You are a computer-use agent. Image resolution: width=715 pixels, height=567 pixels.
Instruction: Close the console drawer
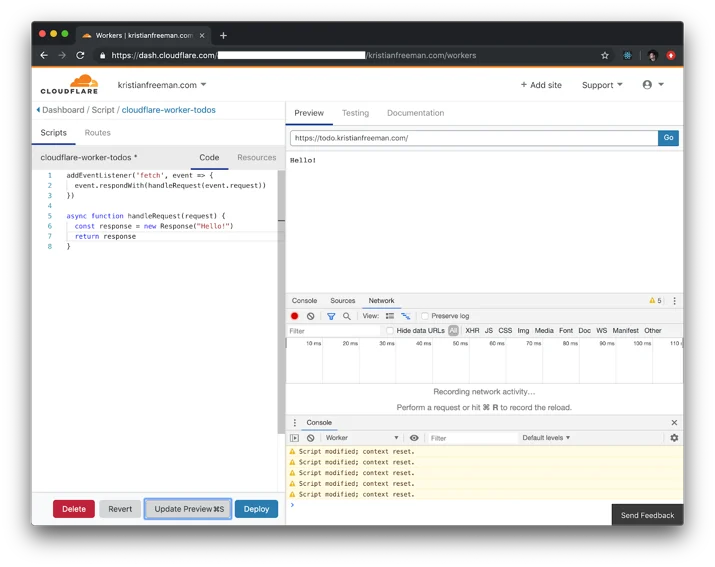pyautogui.click(x=674, y=422)
